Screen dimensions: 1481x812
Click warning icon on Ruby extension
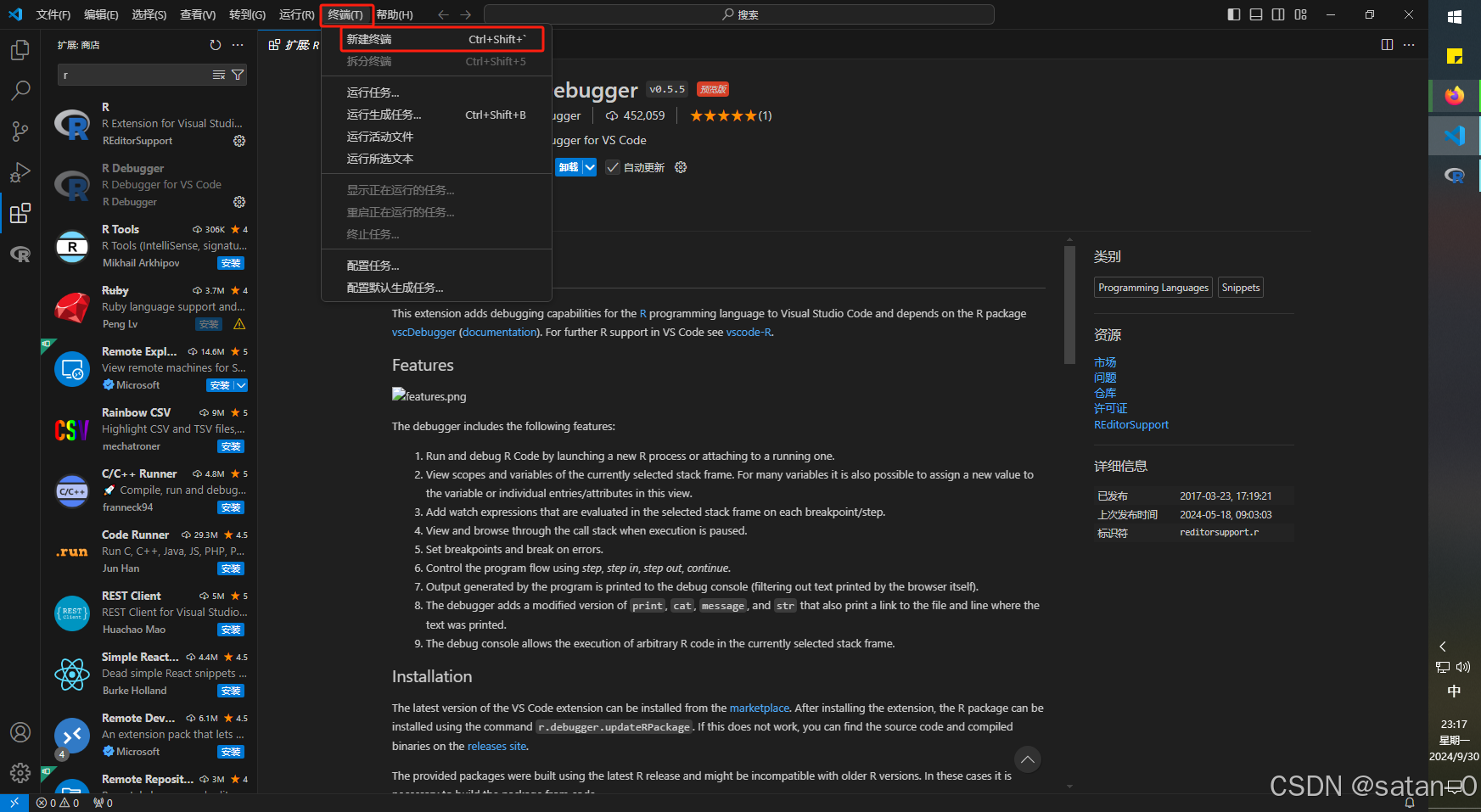[x=239, y=324]
